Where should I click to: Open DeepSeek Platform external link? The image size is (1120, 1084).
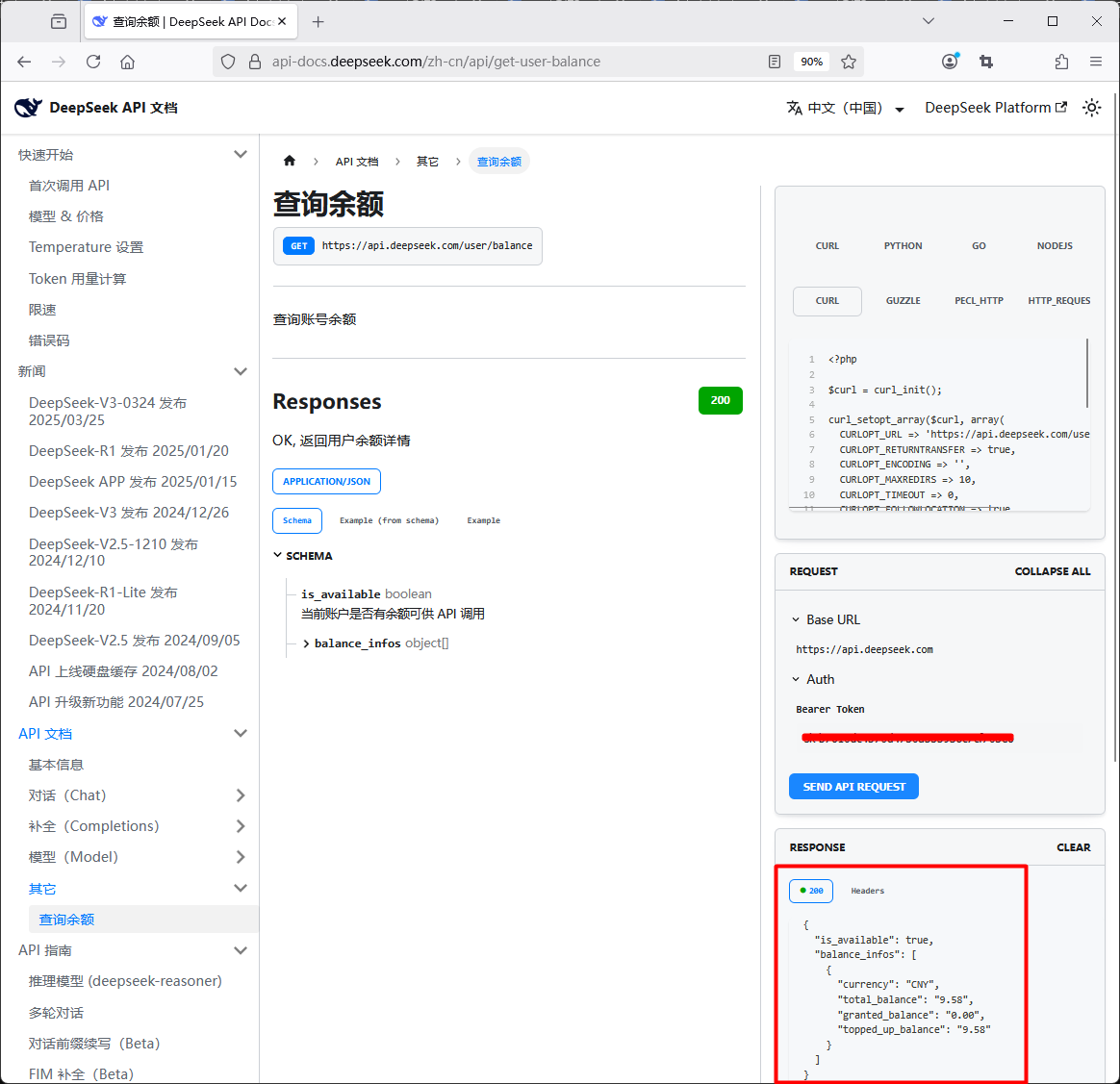tap(996, 108)
